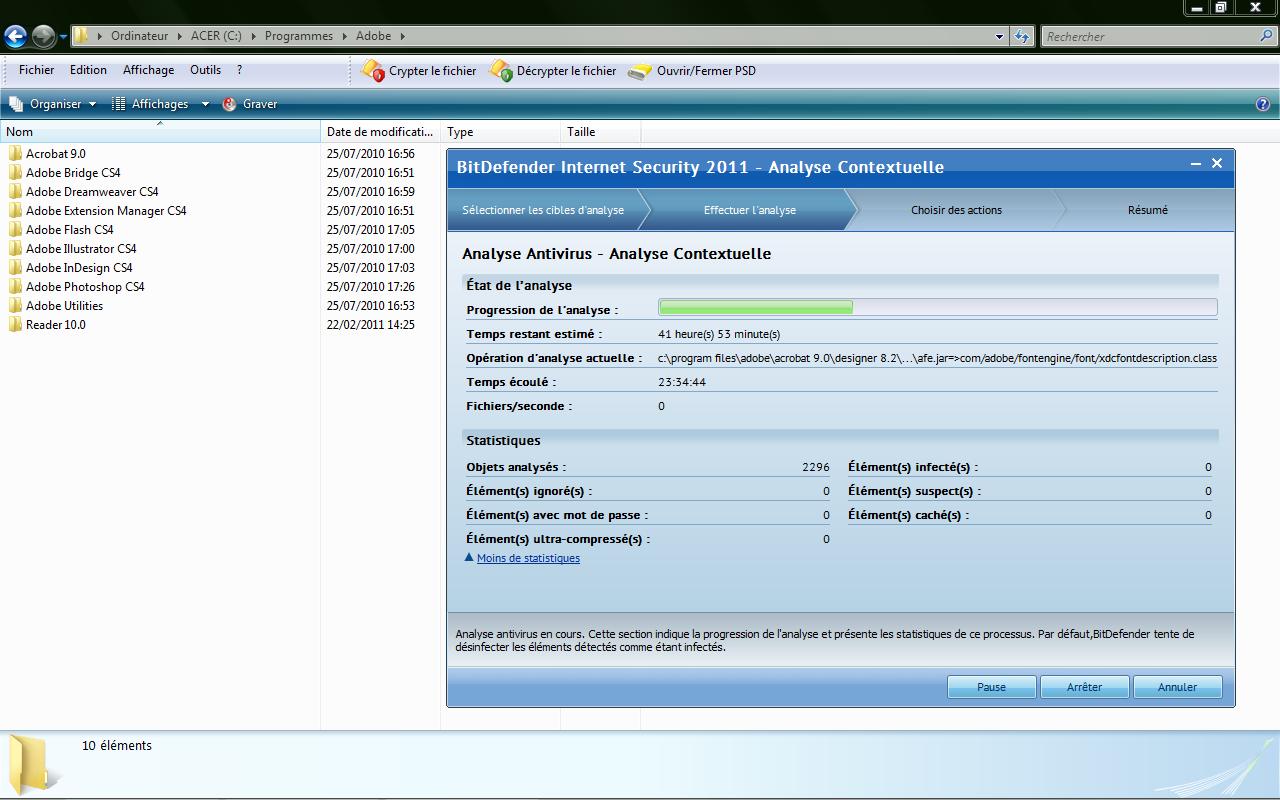
Task: Click the search magnifier icon
Action: coord(1268,36)
